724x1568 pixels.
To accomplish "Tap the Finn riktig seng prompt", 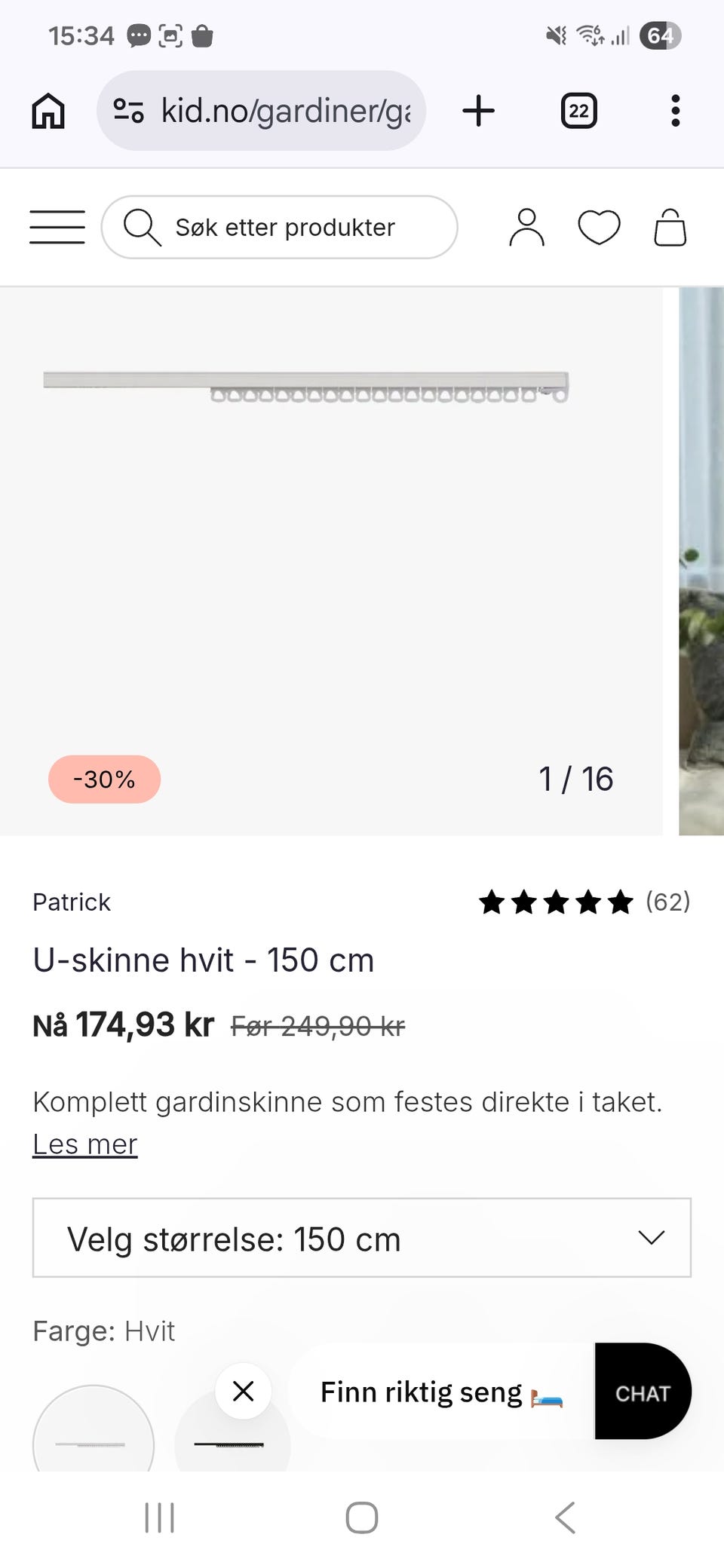I will [x=441, y=1392].
